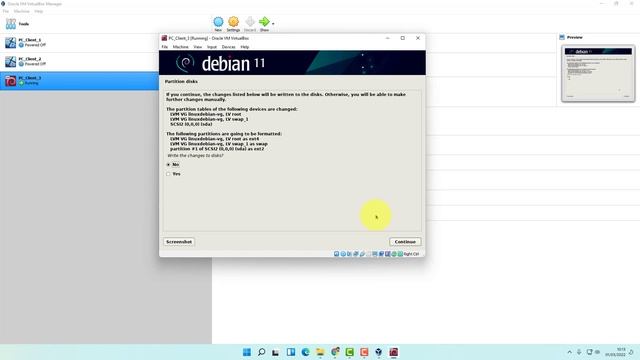Image resolution: width=640 pixels, height=360 pixels.
Task: Click the New machine icon in VirtualBox Manager
Action: coord(218,22)
